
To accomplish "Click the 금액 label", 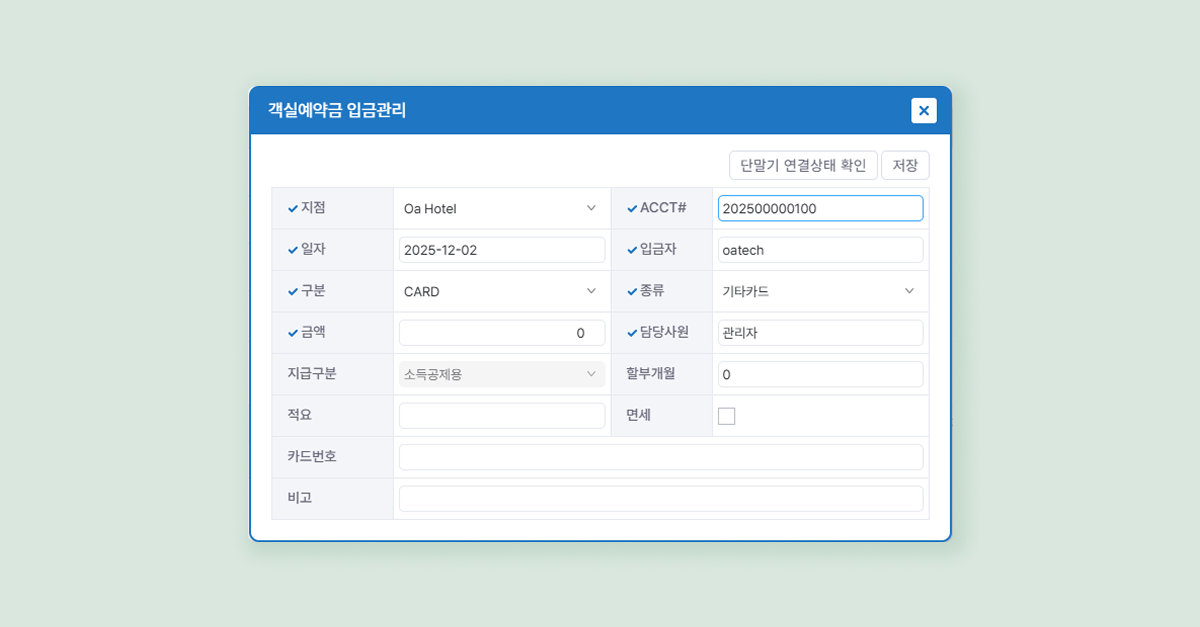I will tap(313, 332).
